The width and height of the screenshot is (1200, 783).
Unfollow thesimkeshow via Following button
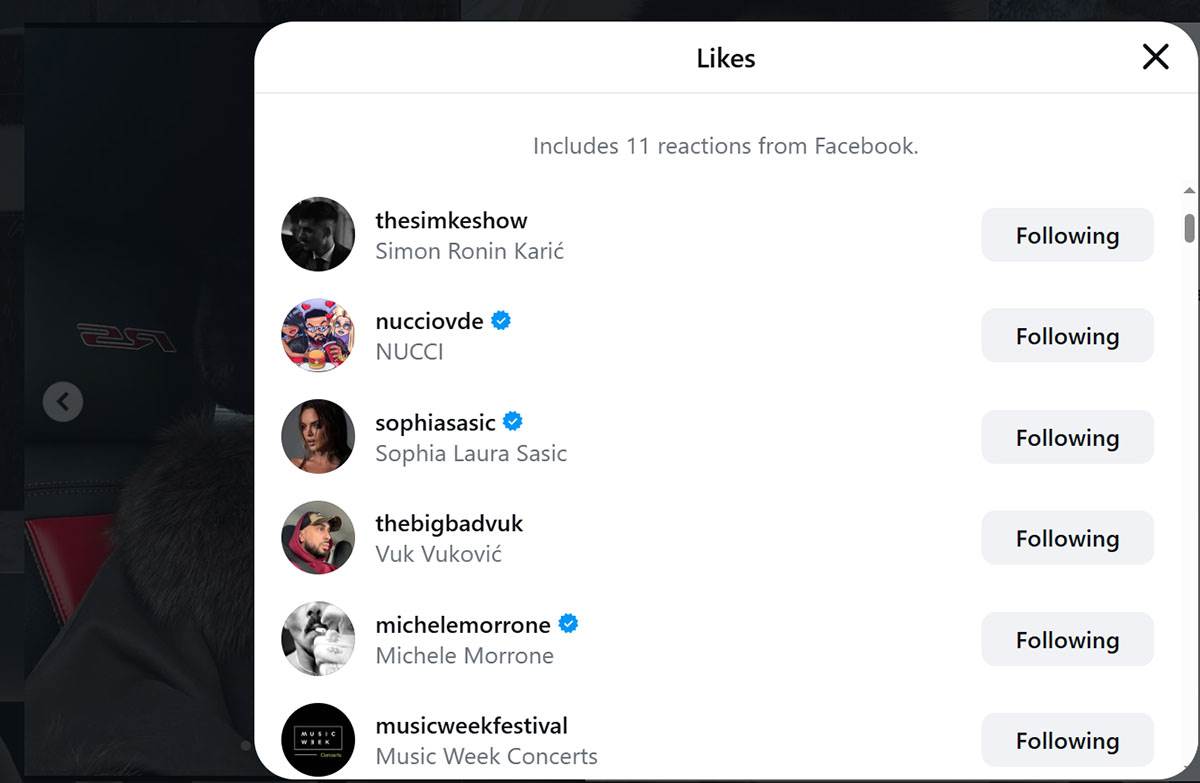tap(1067, 235)
